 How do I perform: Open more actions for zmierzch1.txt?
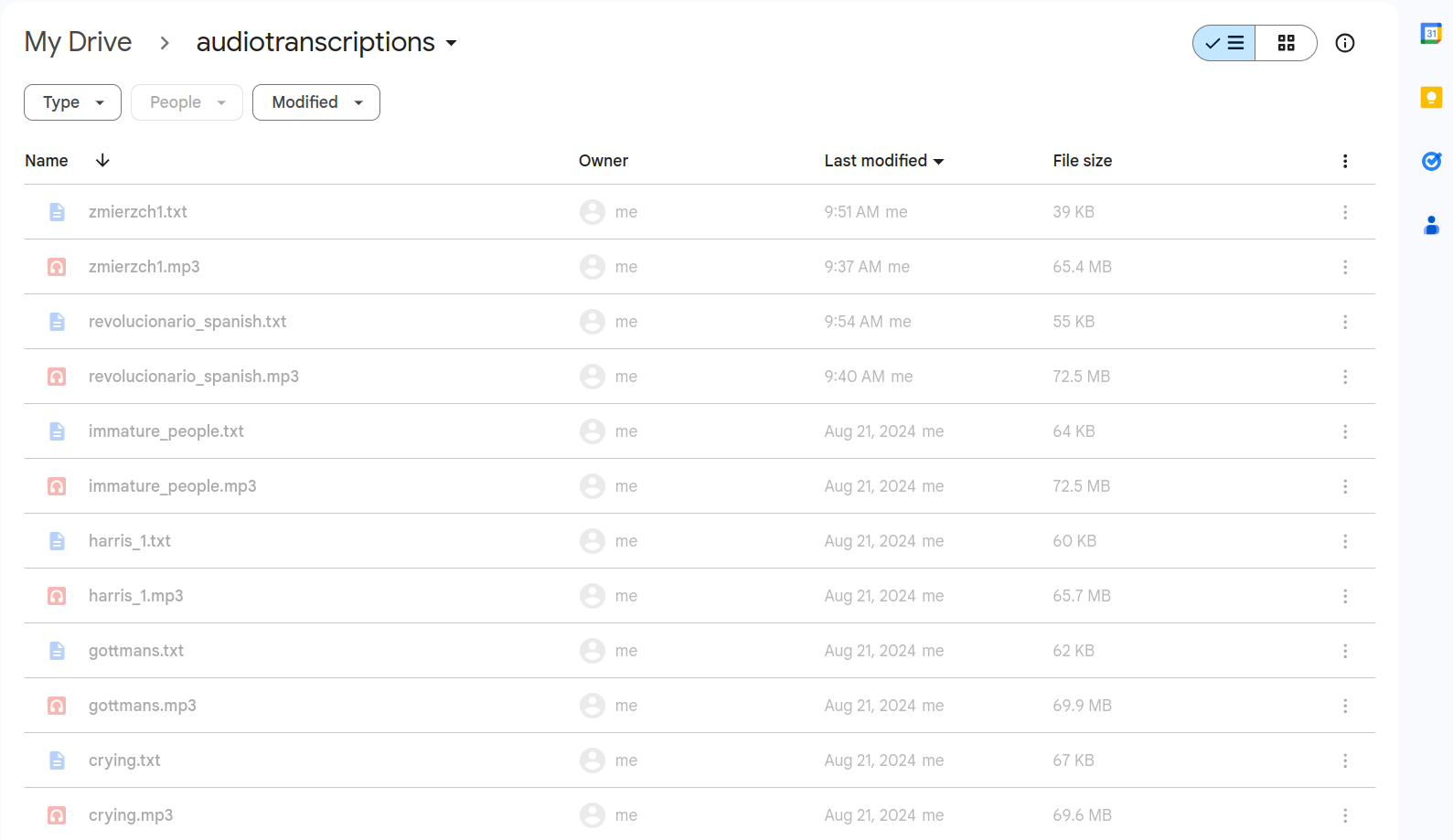(1344, 212)
